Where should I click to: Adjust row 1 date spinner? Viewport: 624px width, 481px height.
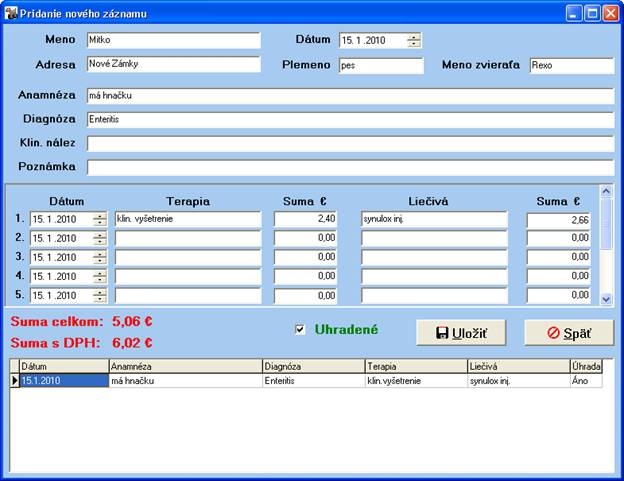coord(99,219)
